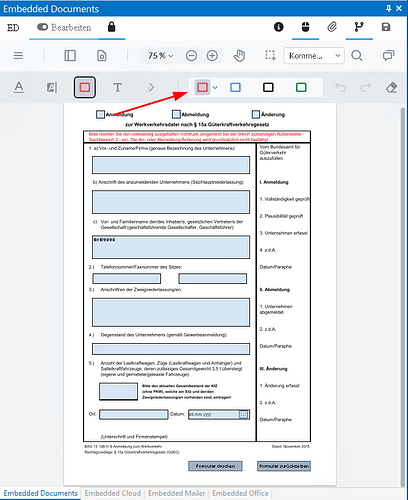The width and height of the screenshot is (408, 500).
Task: Select the text underline annotation tool
Action: (x=19, y=87)
